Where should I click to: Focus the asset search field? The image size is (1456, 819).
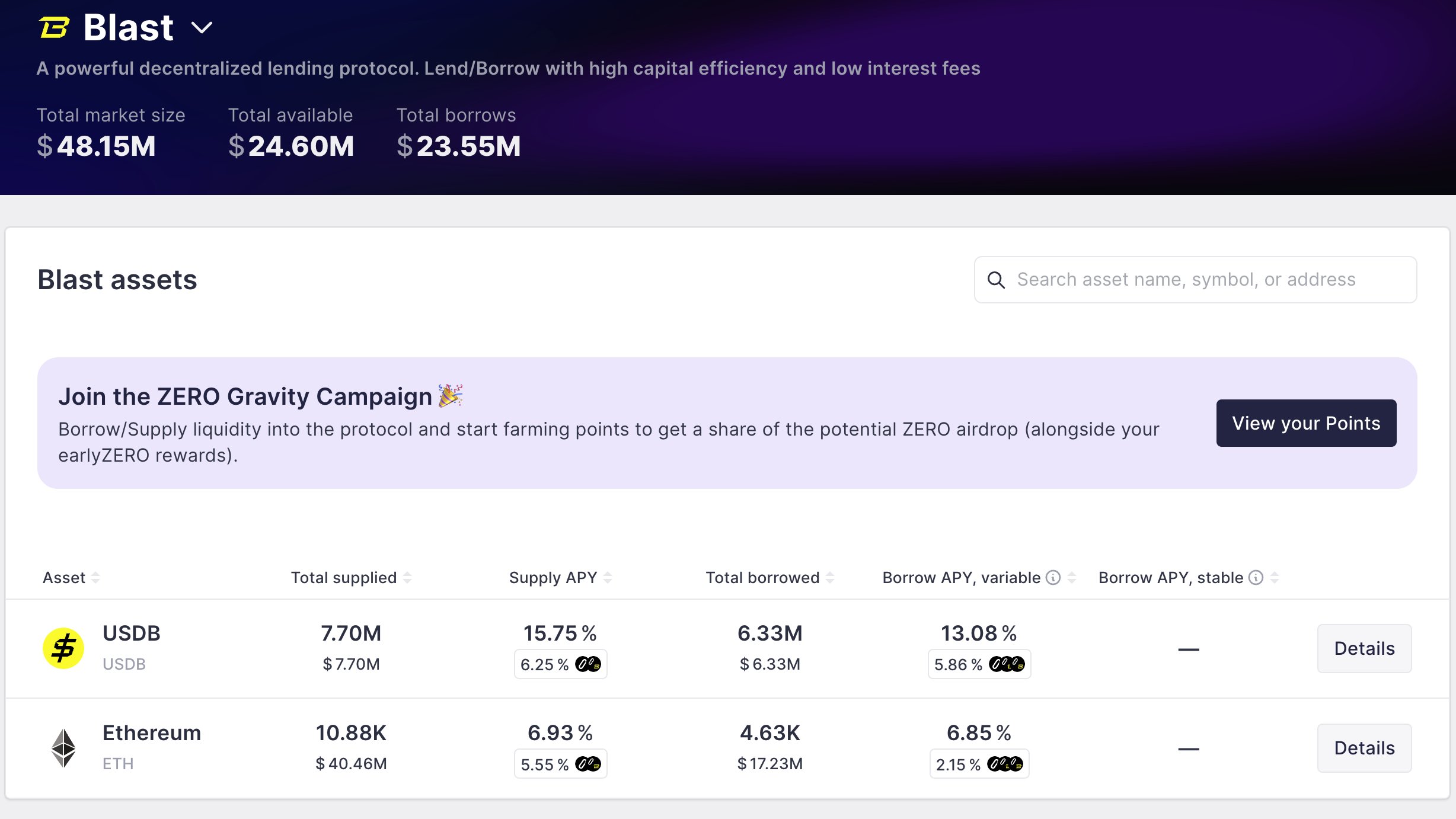[1195, 280]
